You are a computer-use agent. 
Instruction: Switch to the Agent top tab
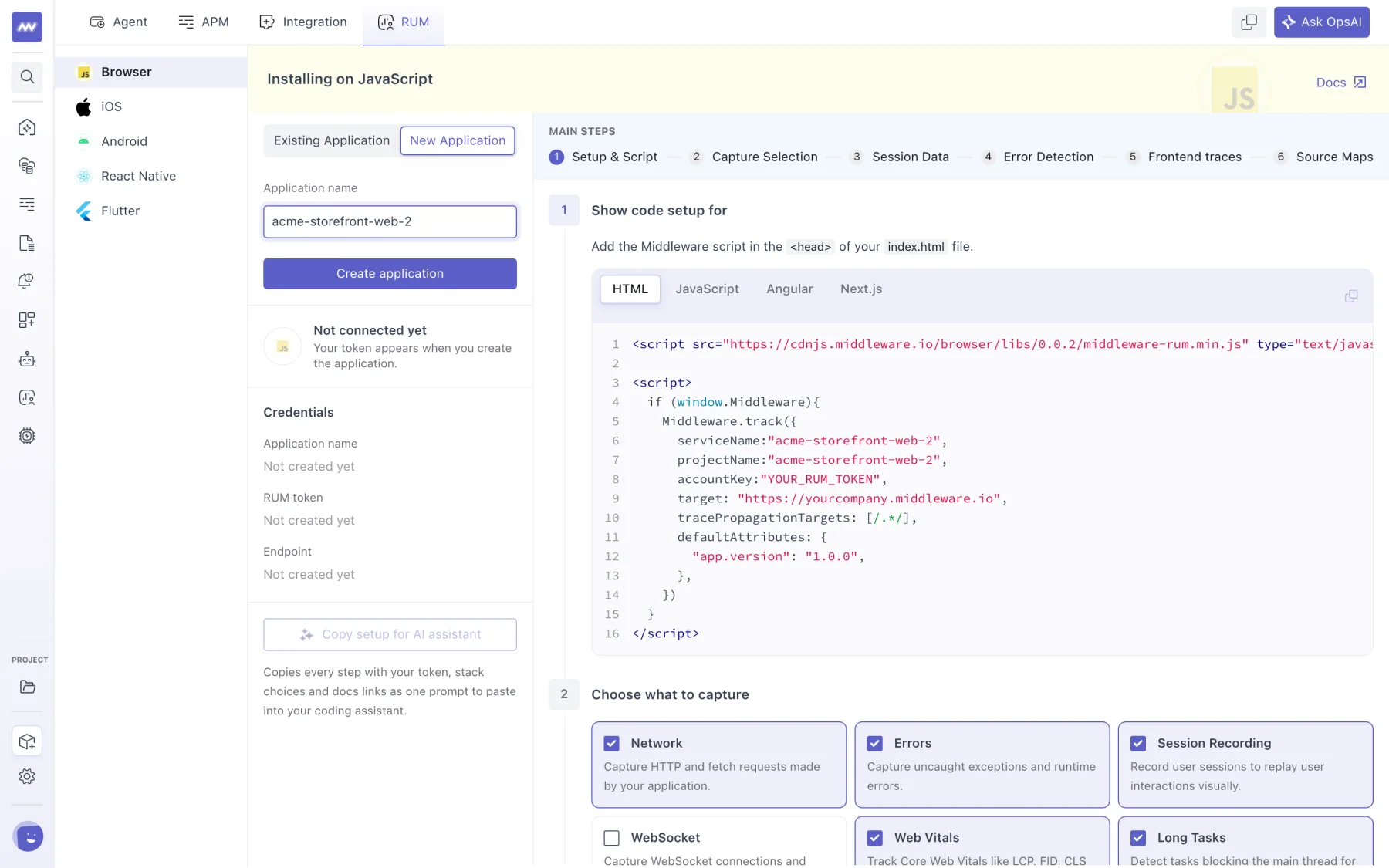click(119, 22)
